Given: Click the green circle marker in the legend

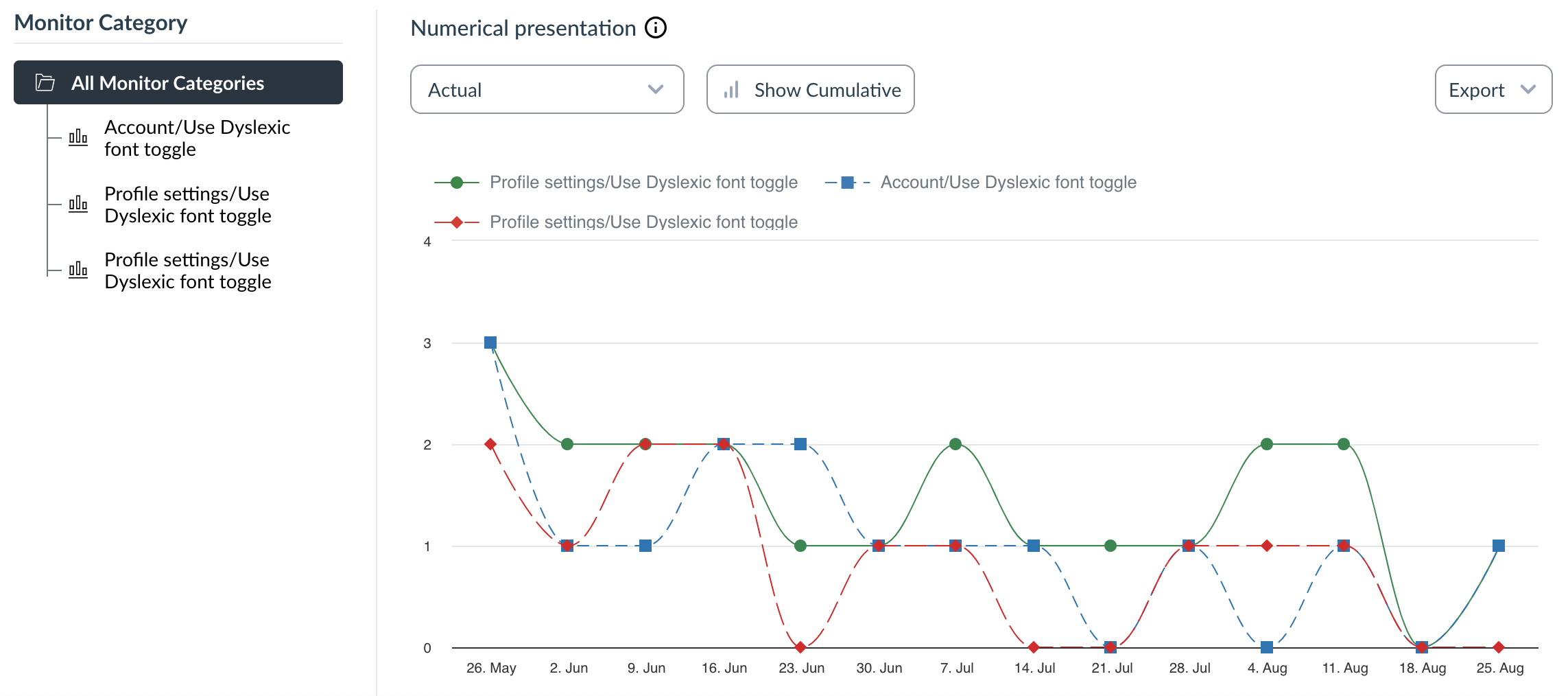Looking at the screenshot, I should (457, 182).
